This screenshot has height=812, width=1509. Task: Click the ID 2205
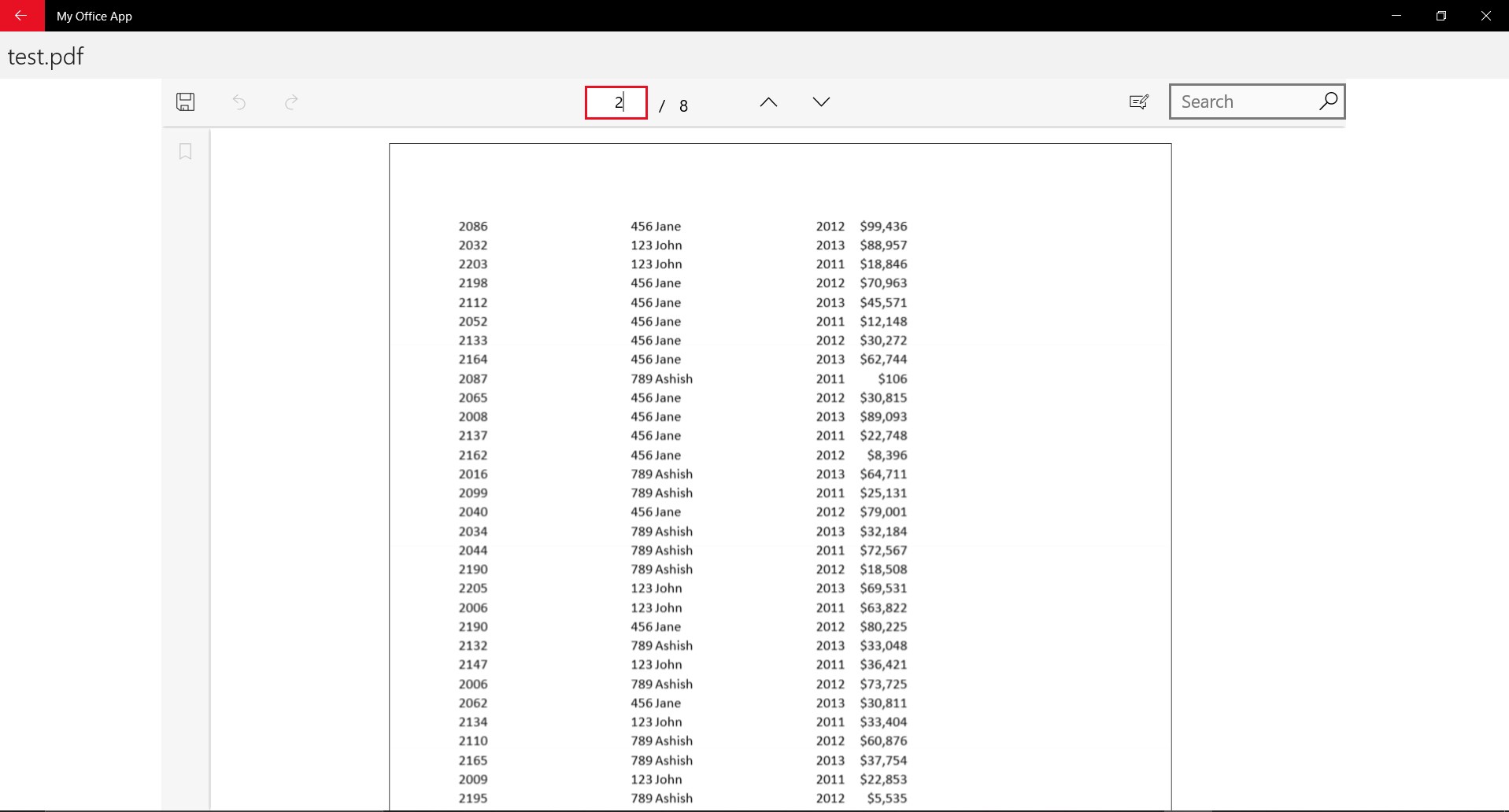[x=473, y=588]
